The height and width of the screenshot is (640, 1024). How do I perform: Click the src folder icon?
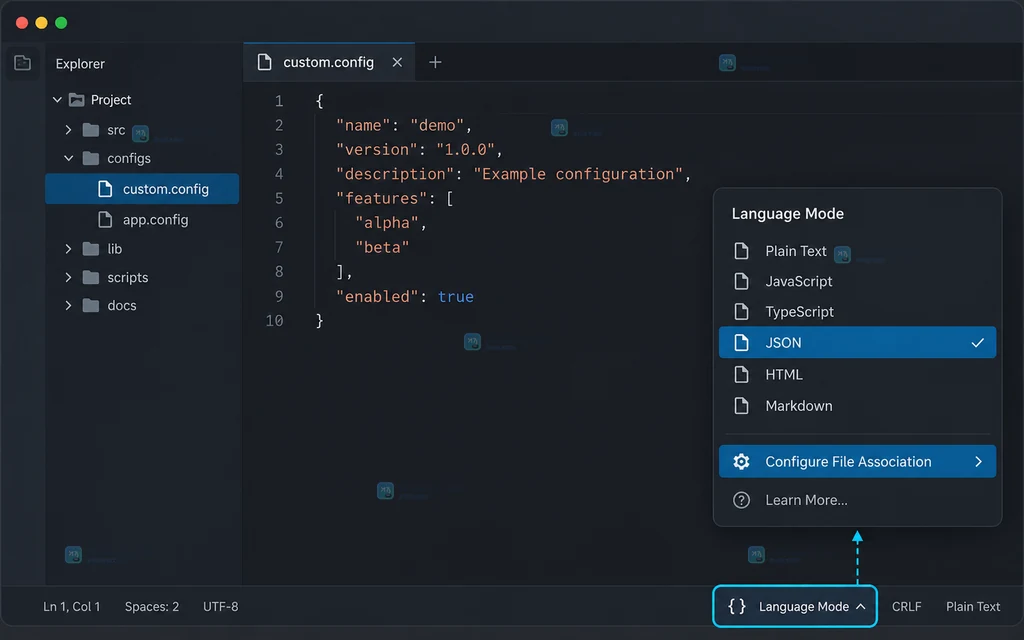click(x=91, y=130)
